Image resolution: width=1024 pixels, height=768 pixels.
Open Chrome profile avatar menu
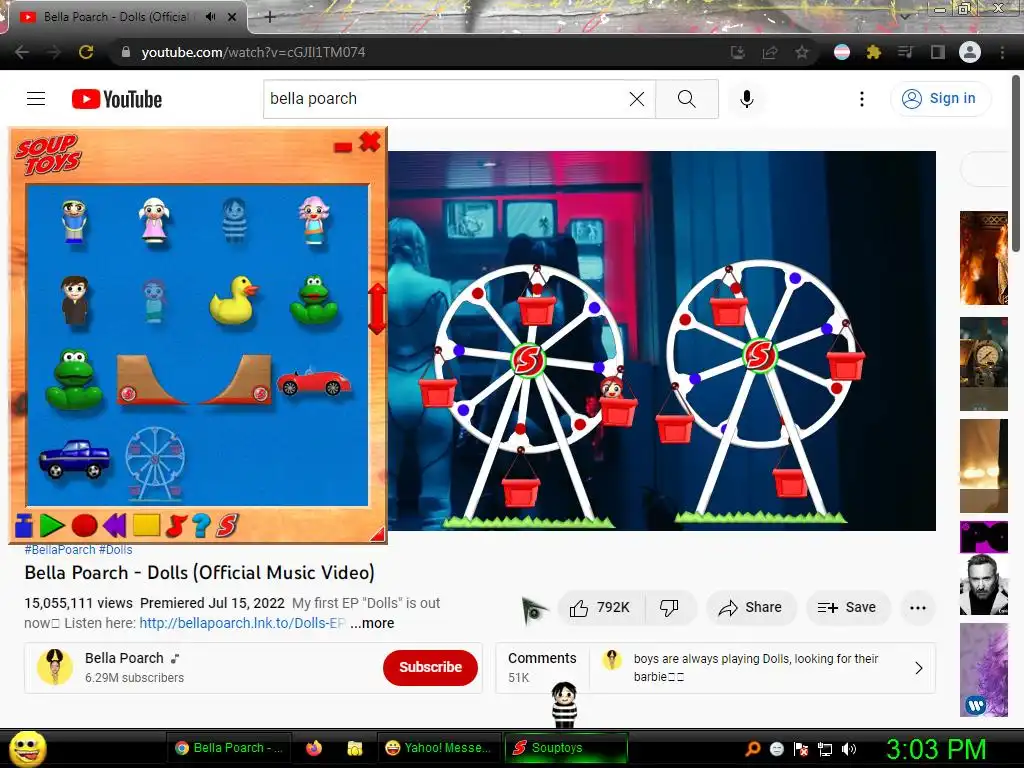pos(970,52)
